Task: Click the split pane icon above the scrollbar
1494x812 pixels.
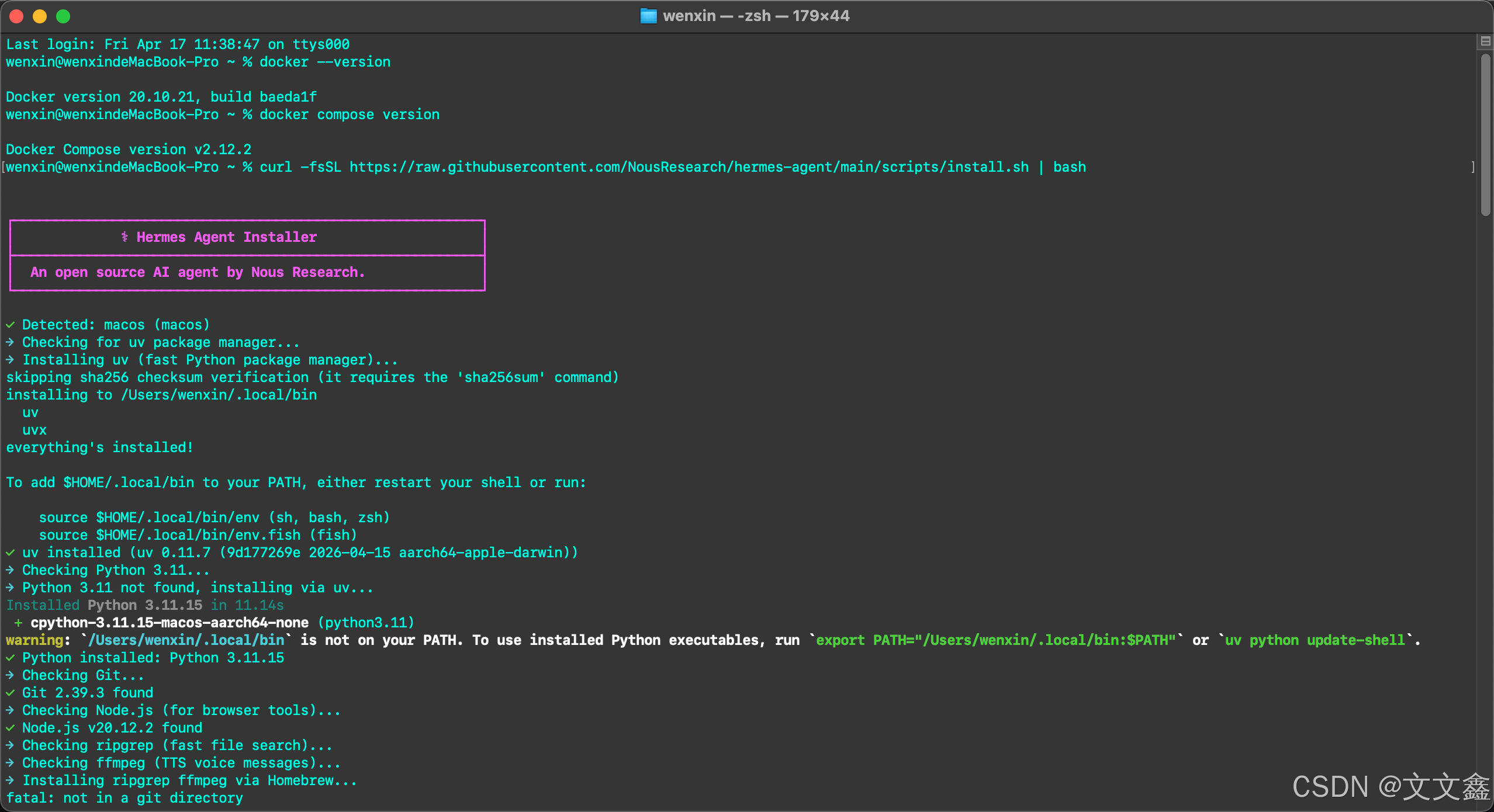Action: pos(1485,41)
